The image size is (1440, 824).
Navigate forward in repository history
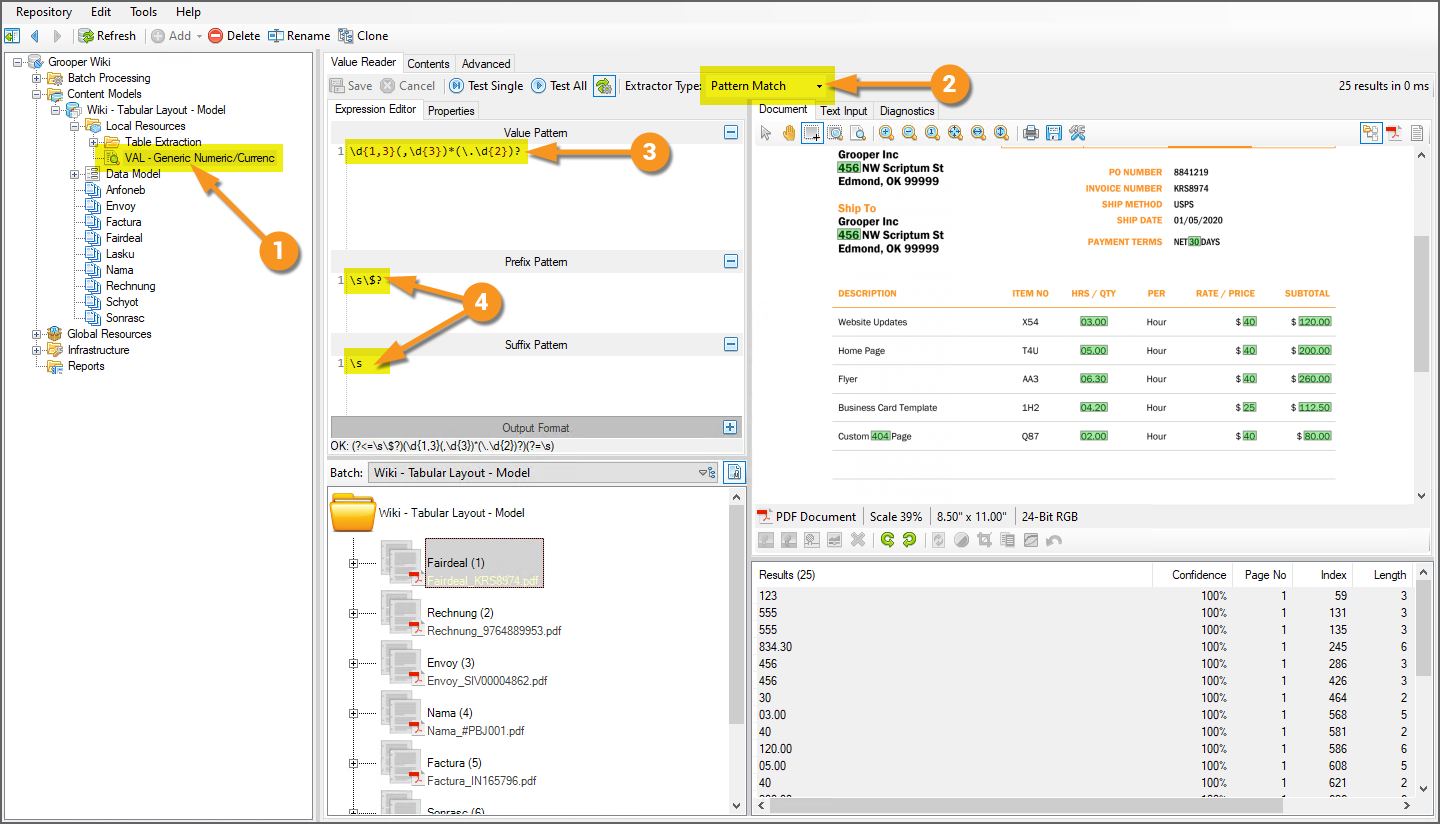pos(57,36)
